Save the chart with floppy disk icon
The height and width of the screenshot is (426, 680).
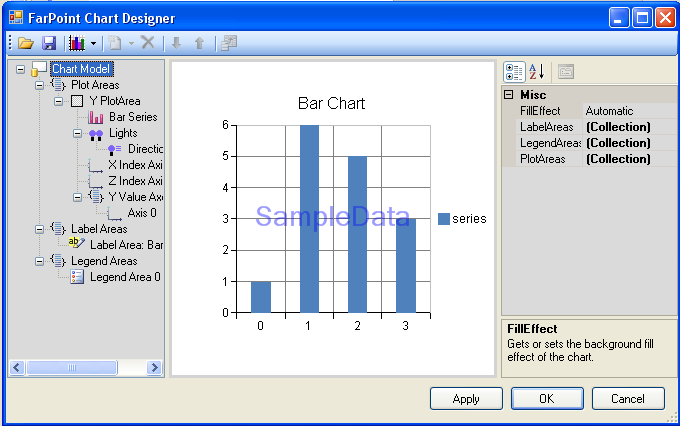[49, 43]
